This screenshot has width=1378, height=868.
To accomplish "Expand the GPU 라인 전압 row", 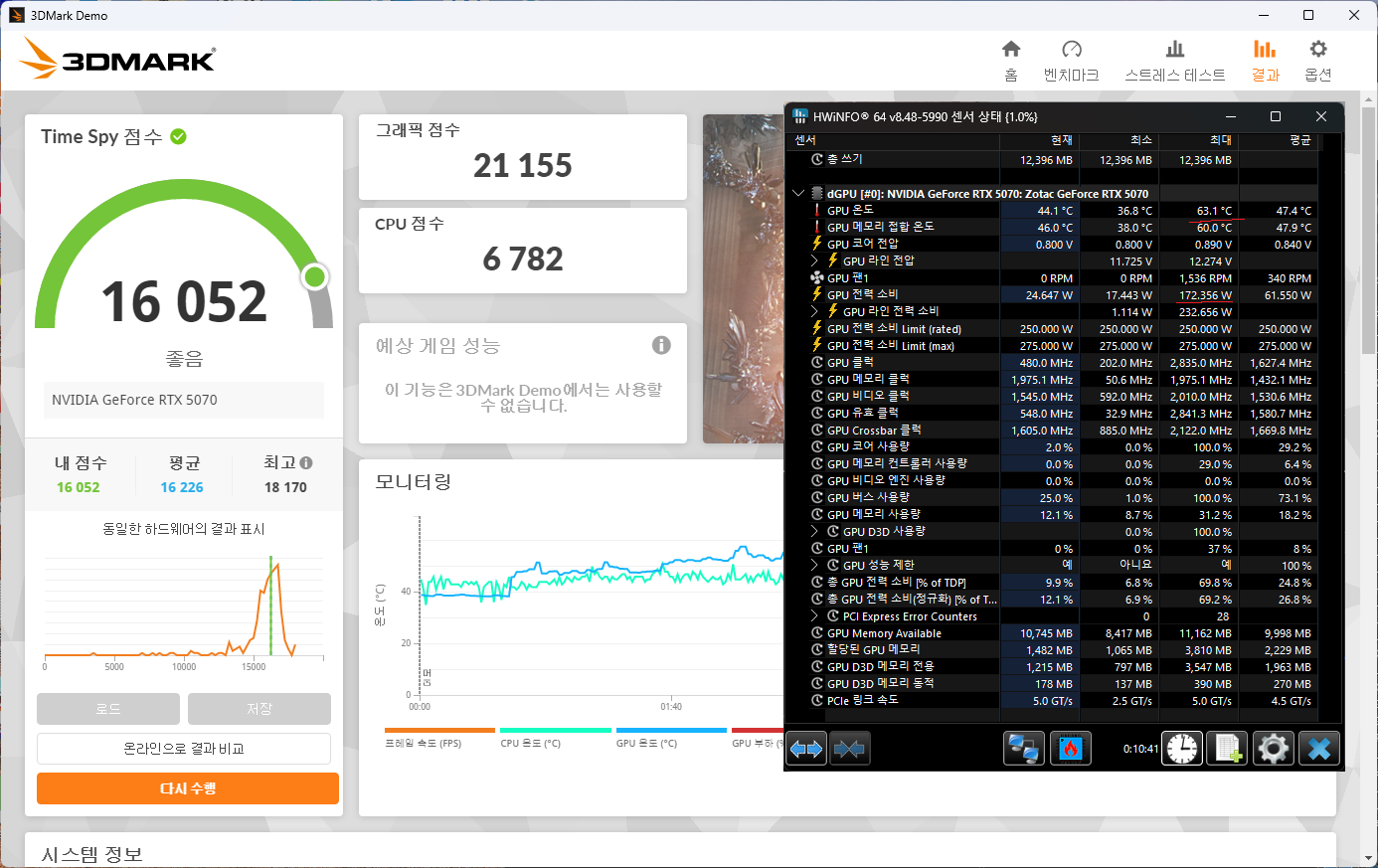I will point(815,260).
